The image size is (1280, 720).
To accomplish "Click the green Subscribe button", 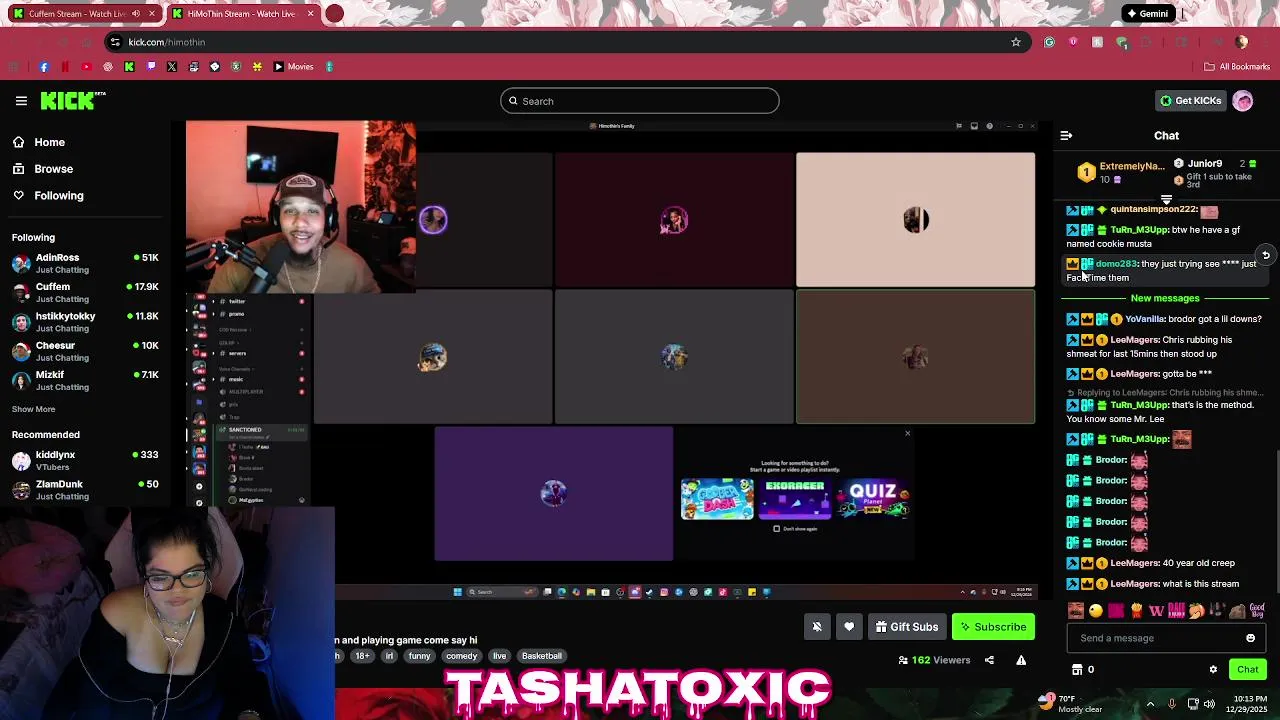I will pyautogui.click(x=993, y=627).
